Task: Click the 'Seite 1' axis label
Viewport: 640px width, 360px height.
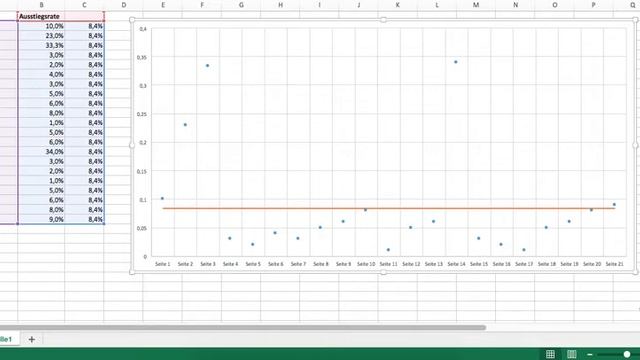Action: point(162,264)
